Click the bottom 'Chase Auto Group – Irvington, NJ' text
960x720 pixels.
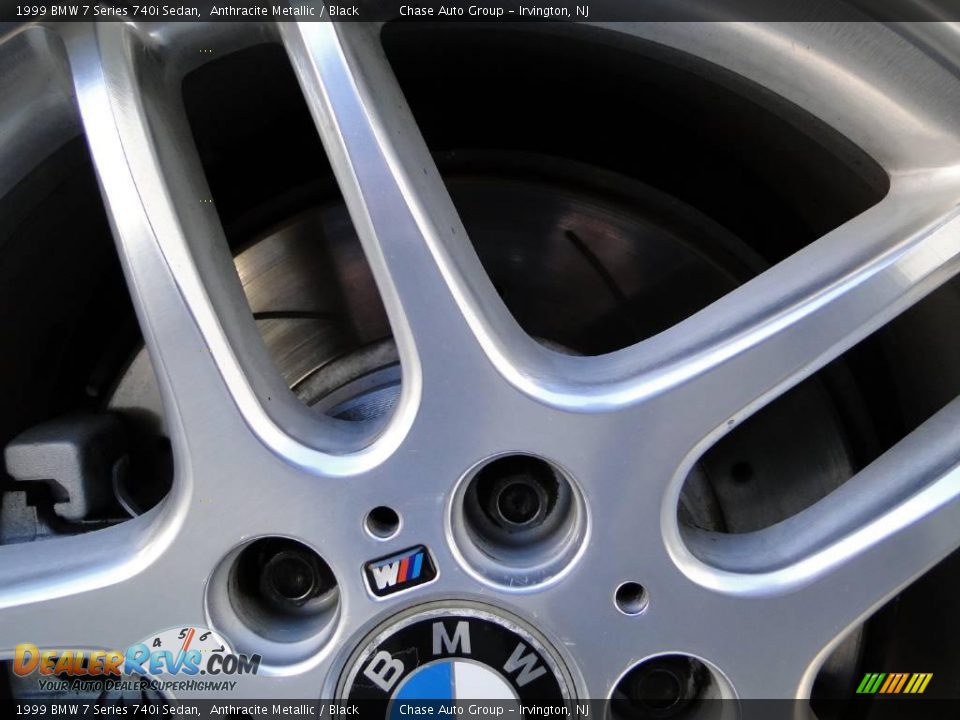[493, 710]
